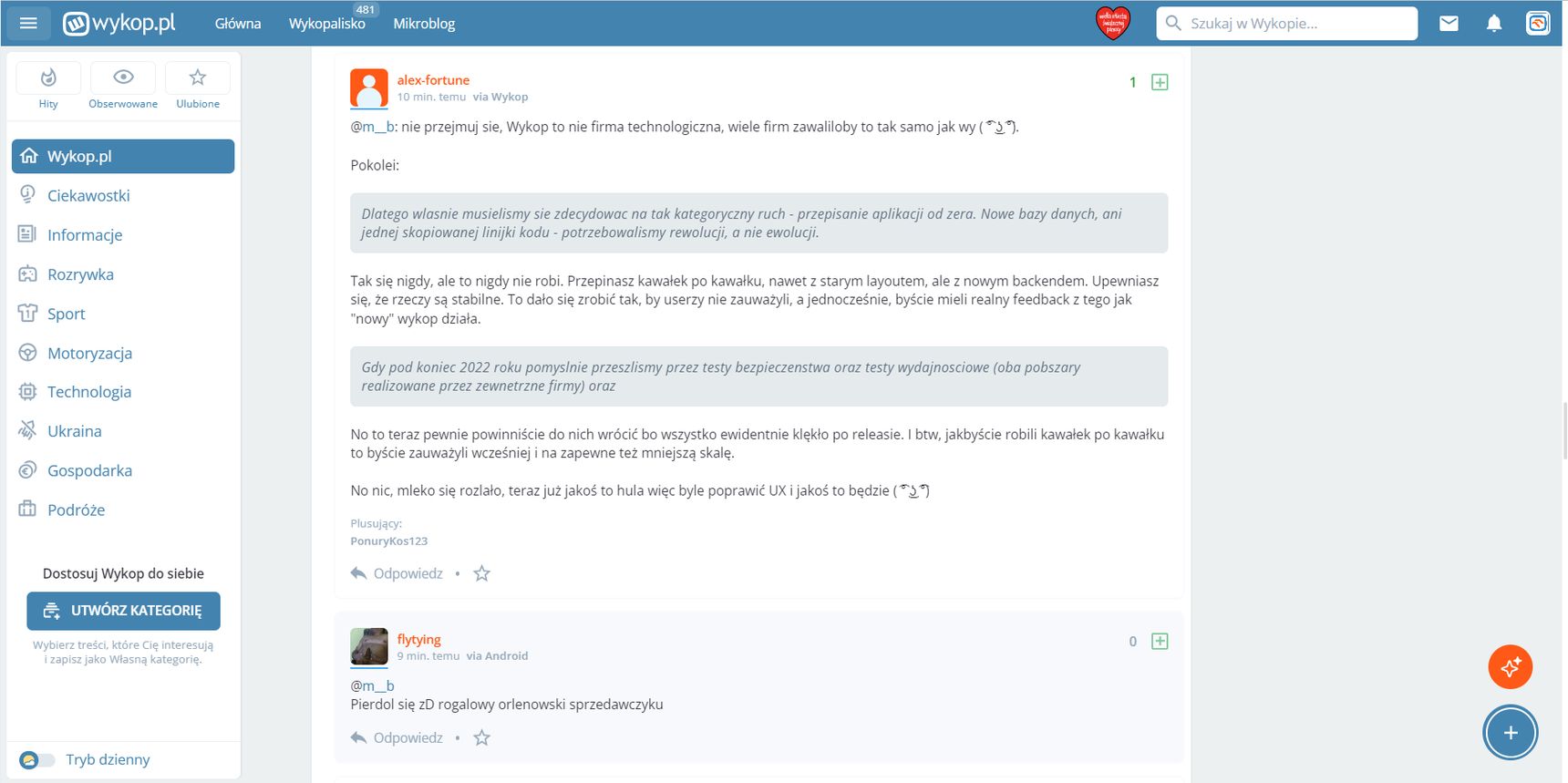This screenshot has height=783, width=1568.
Task: Click the red heart charity badge
Action: (x=1112, y=23)
